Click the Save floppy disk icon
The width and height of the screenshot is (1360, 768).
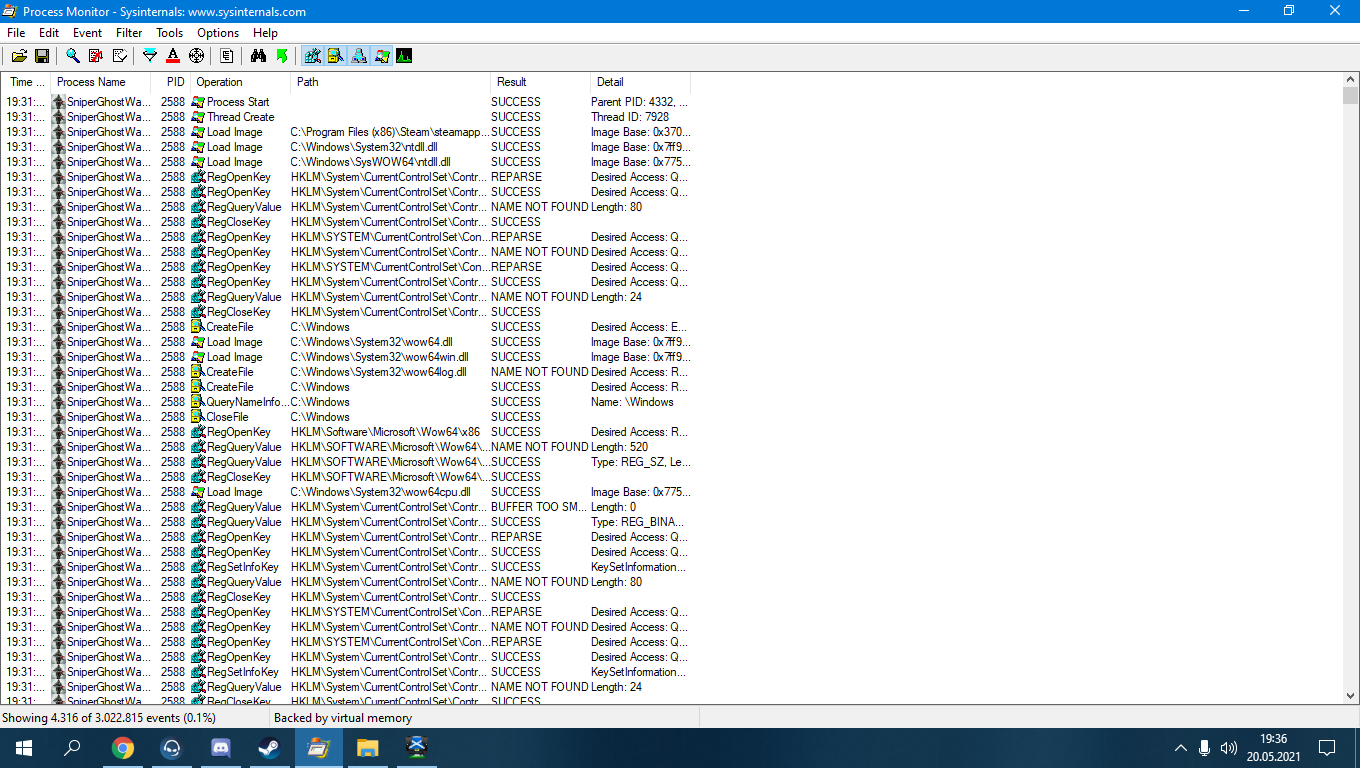tap(42, 56)
